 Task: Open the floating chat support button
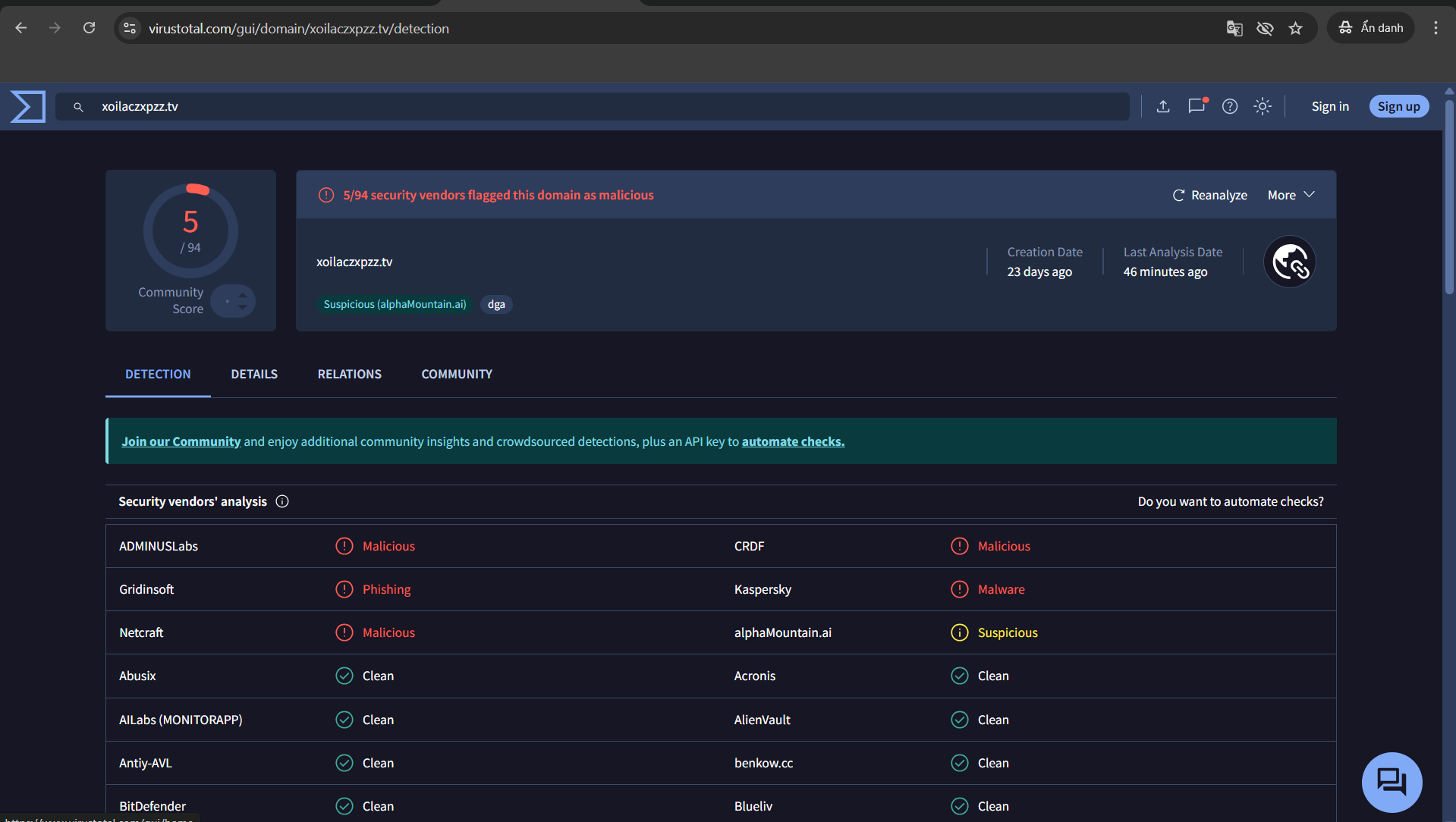point(1392,782)
